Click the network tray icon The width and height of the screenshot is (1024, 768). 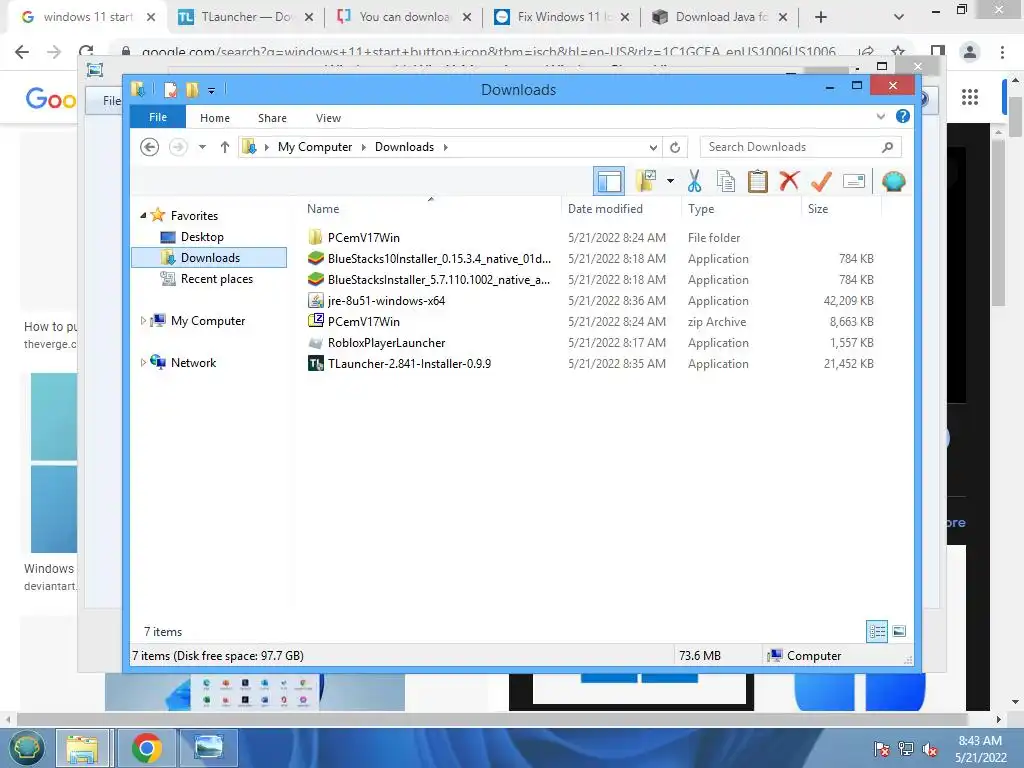(906, 749)
